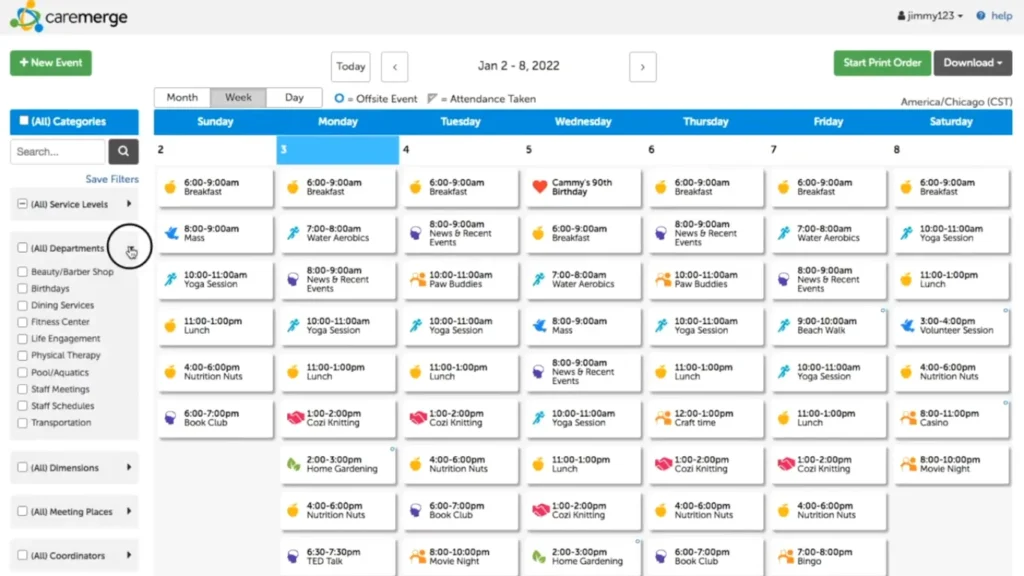Click Monday Cozi Knitting handshake icon

(x=295, y=418)
